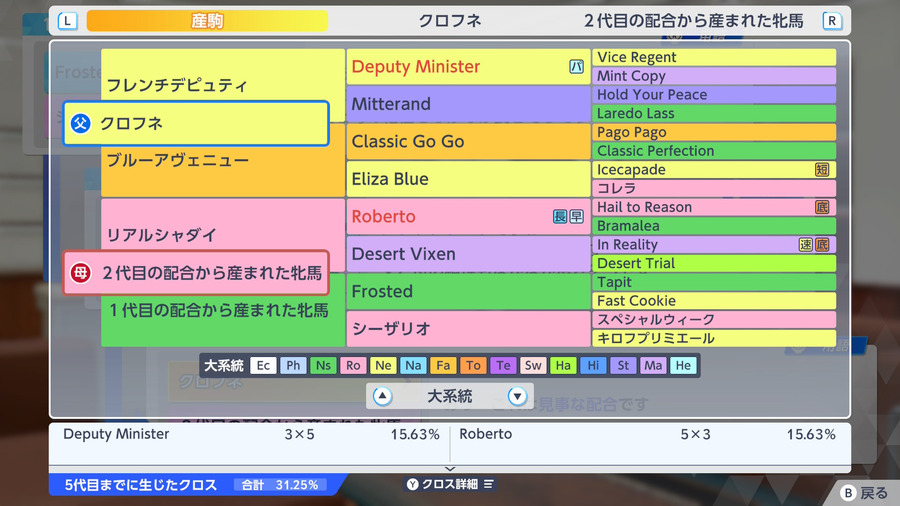Screen dimensions: 900x506
Task: Click the Roberto pedigree cell
Action: [468, 216]
